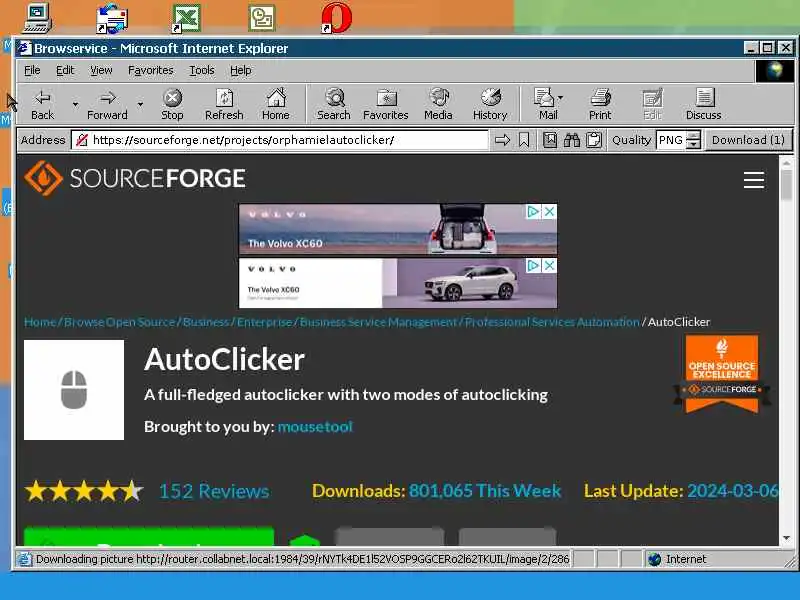Open the Favorites toolbar panel
This screenshot has width=800, height=600.
tap(386, 105)
